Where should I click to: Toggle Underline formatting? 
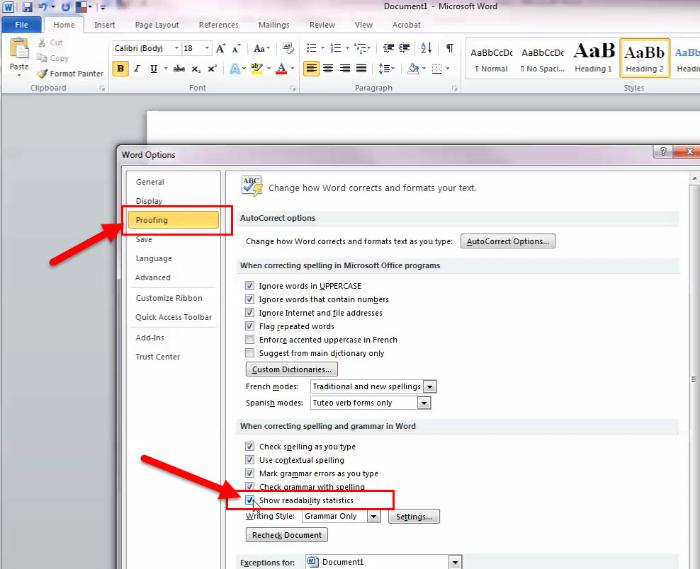coord(154,69)
